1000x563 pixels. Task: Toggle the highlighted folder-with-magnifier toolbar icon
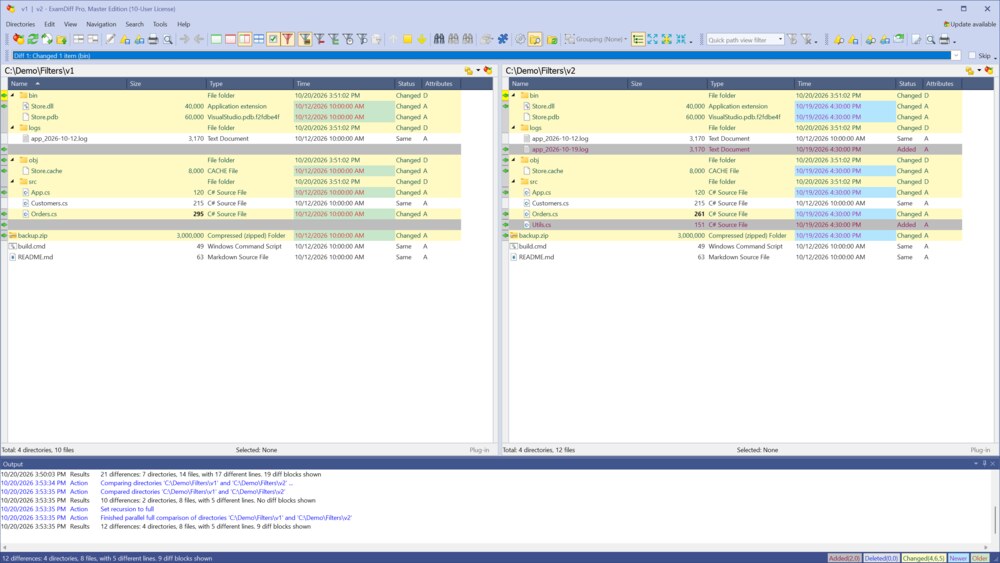[x=535, y=40]
